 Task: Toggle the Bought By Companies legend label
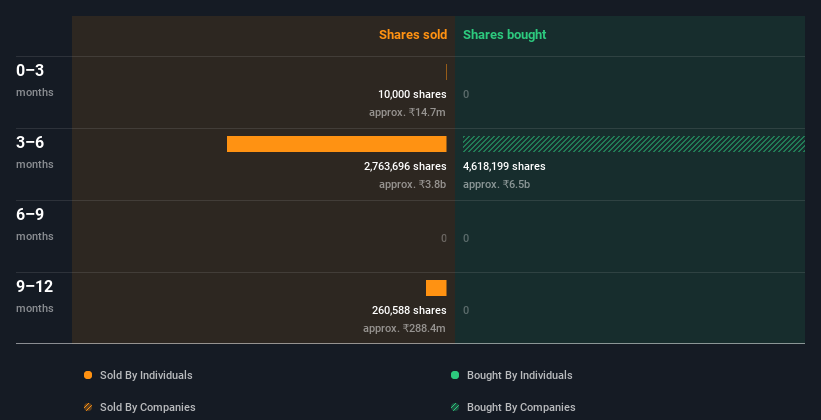click(x=521, y=407)
